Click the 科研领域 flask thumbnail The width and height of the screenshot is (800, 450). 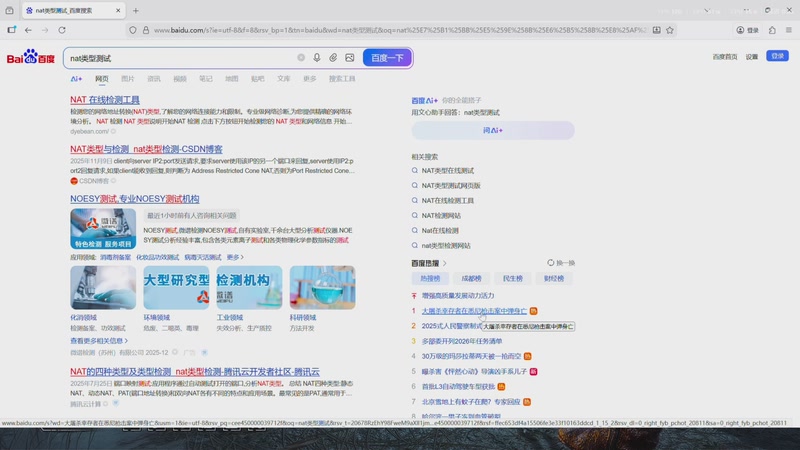point(322,287)
